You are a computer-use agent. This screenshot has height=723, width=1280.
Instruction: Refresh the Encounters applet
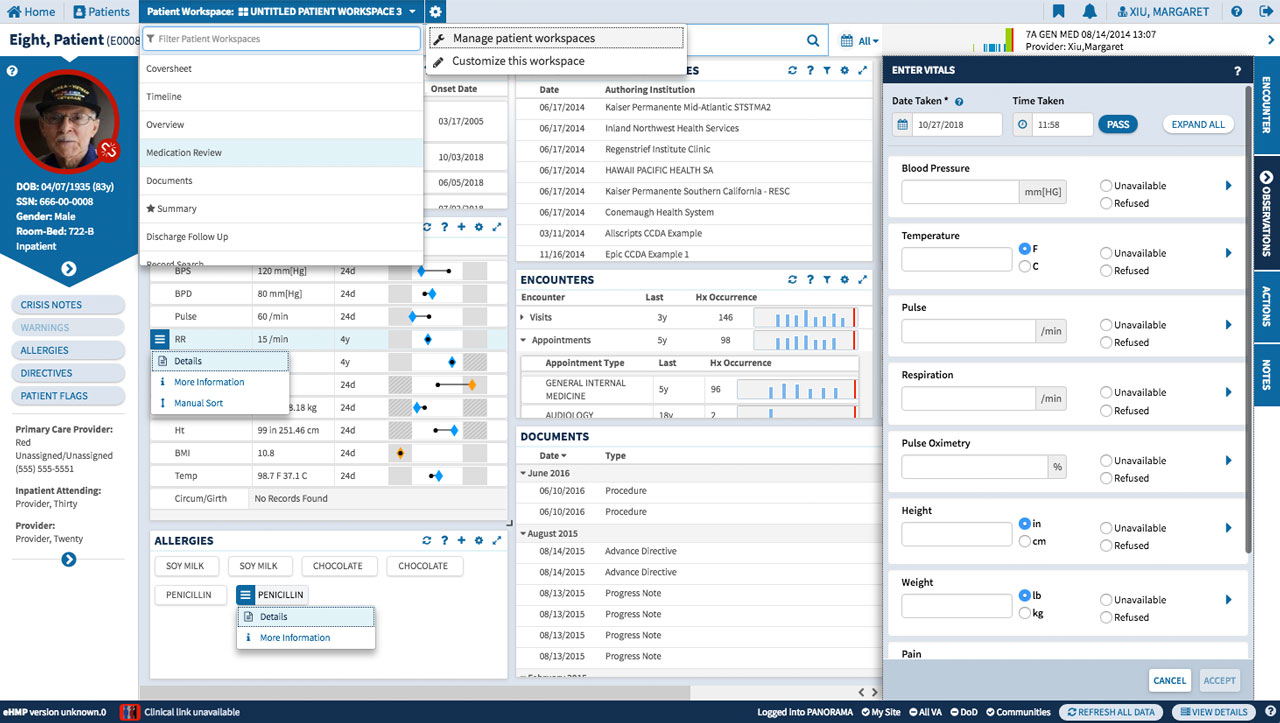(x=792, y=280)
